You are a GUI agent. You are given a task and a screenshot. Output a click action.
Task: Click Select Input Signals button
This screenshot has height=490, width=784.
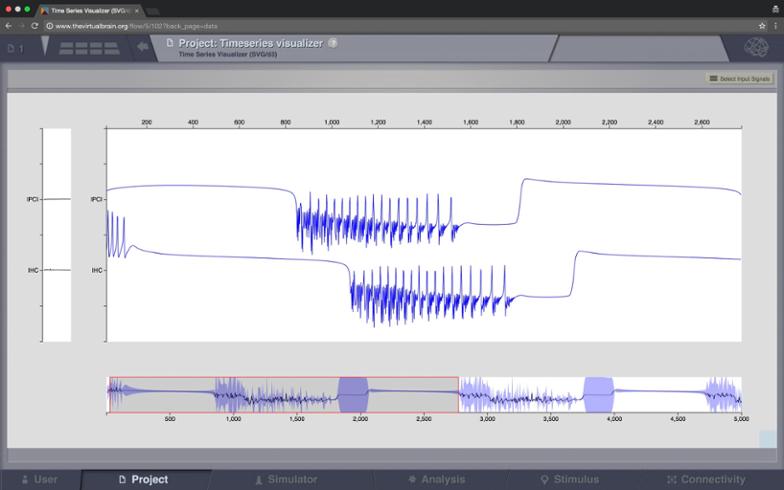(739, 78)
